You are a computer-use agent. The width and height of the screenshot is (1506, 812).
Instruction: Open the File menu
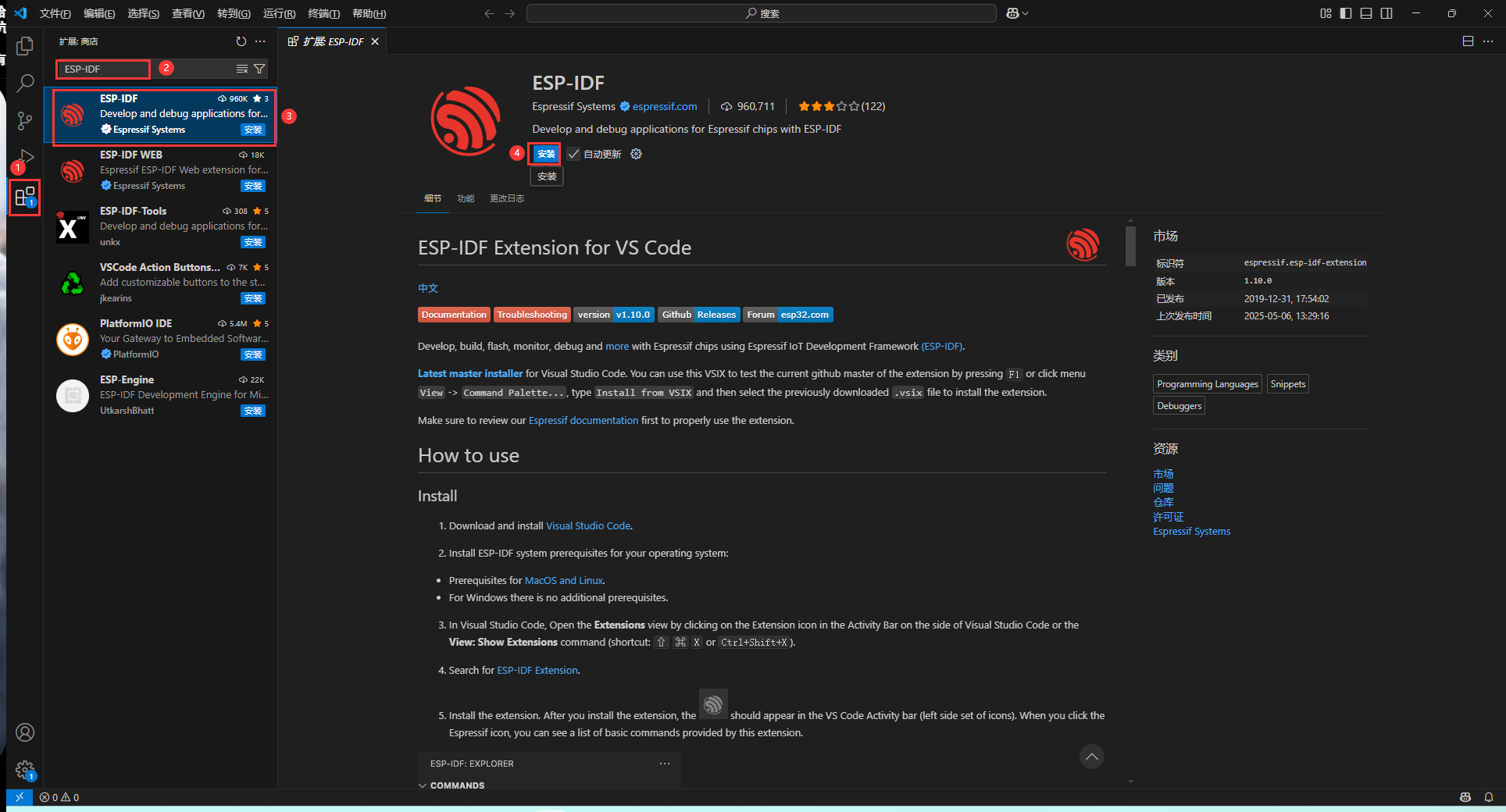[55, 13]
